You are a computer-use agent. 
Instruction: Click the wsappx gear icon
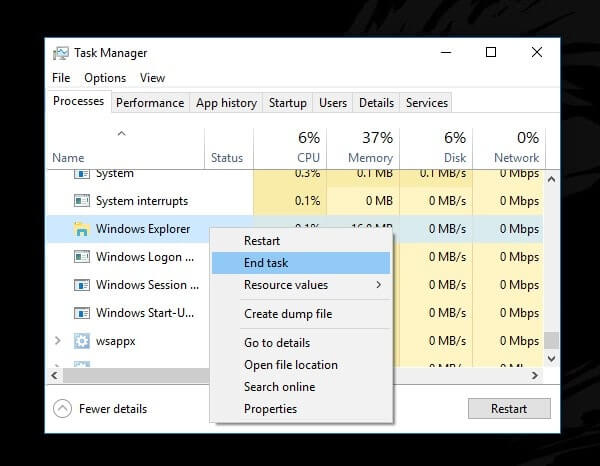tap(82, 341)
